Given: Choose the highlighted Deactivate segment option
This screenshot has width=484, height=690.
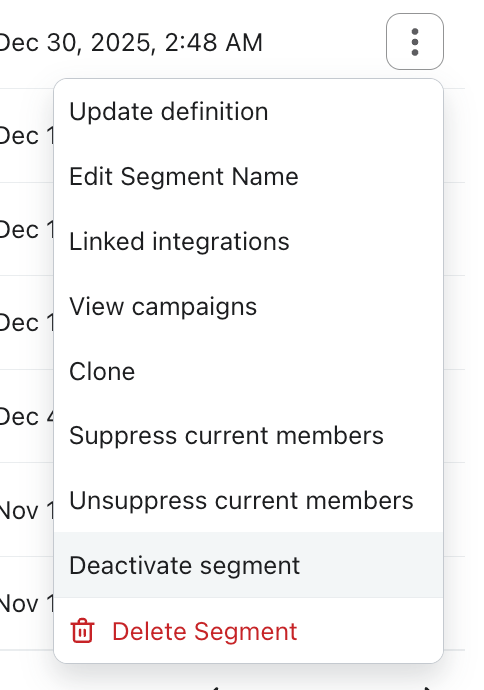Looking at the screenshot, I should pyautogui.click(x=248, y=565).
